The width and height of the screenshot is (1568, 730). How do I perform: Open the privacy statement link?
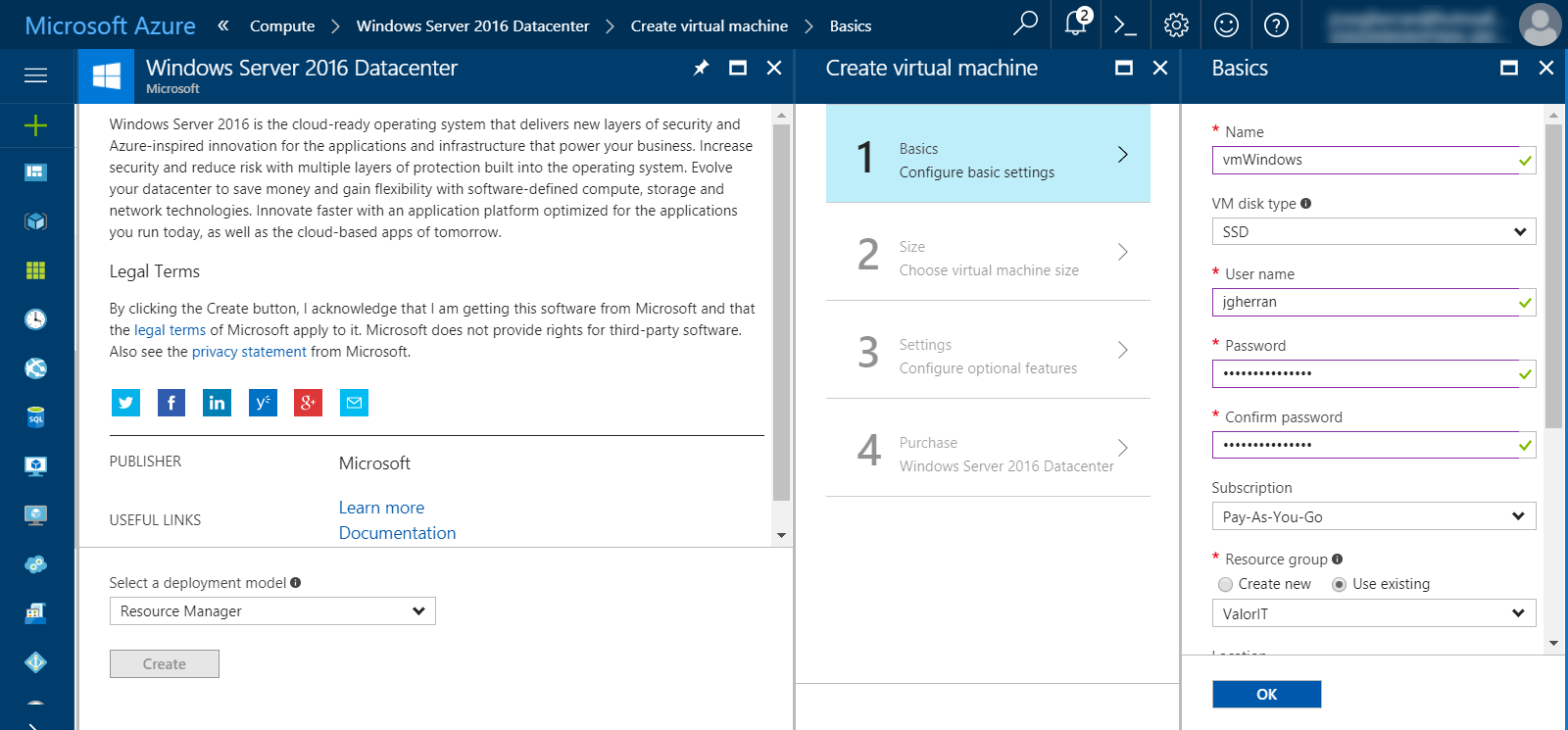(x=249, y=352)
